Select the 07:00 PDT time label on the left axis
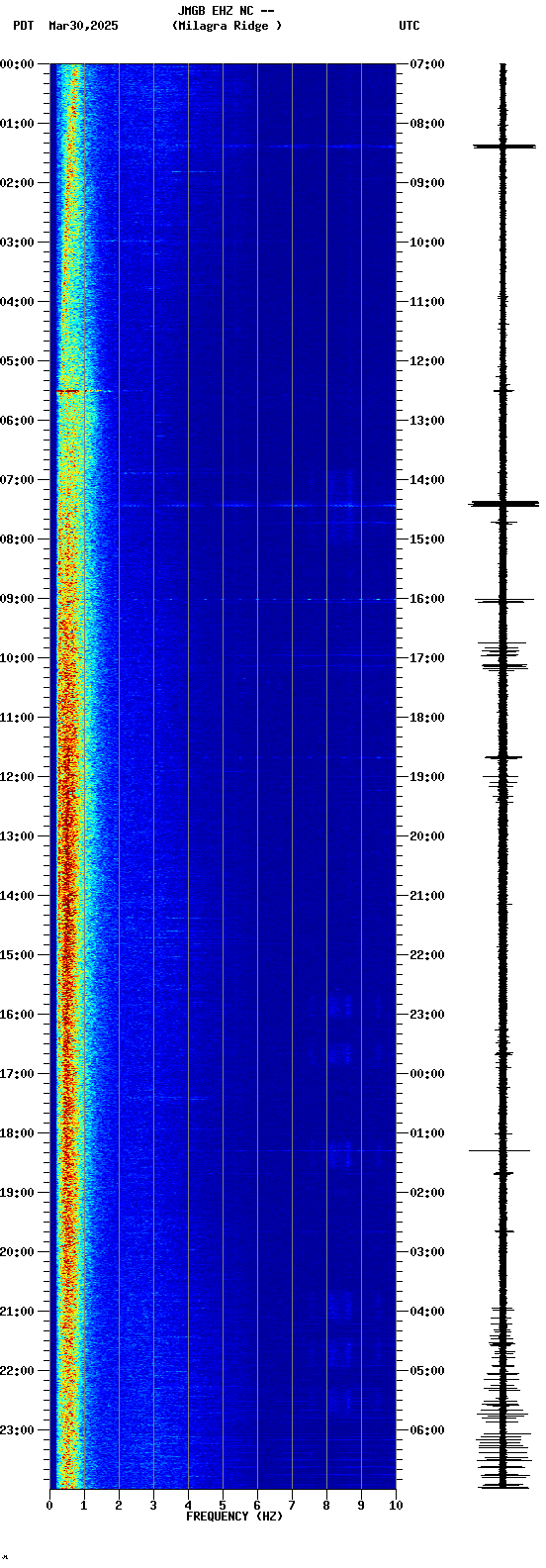The height and width of the screenshot is (1568, 546). point(17,480)
